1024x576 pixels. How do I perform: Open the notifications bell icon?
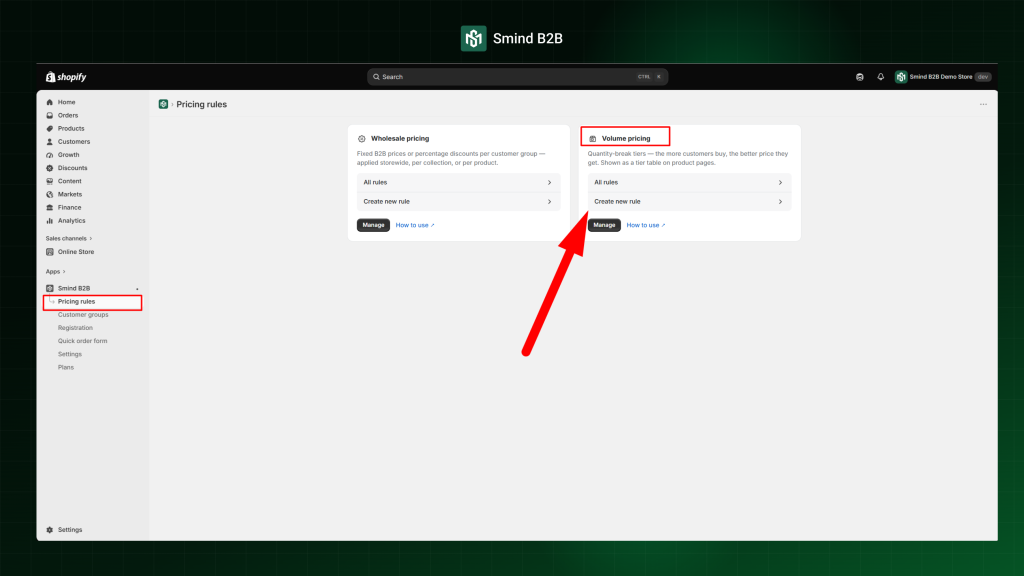pos(880,77)
